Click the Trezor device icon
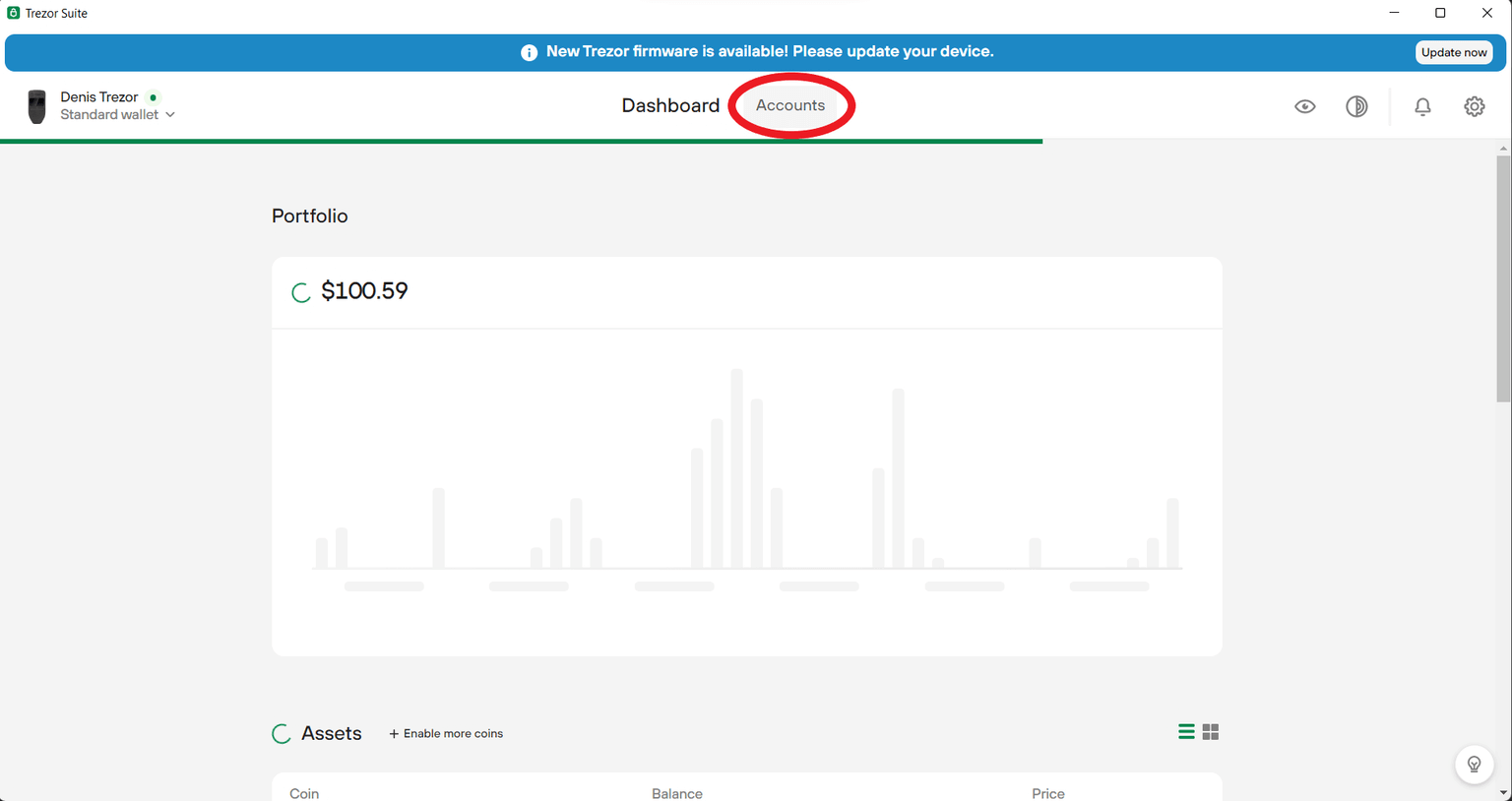Image resolution: width=1512 pixels, height=801 pixels. click(x=36, y=106)
